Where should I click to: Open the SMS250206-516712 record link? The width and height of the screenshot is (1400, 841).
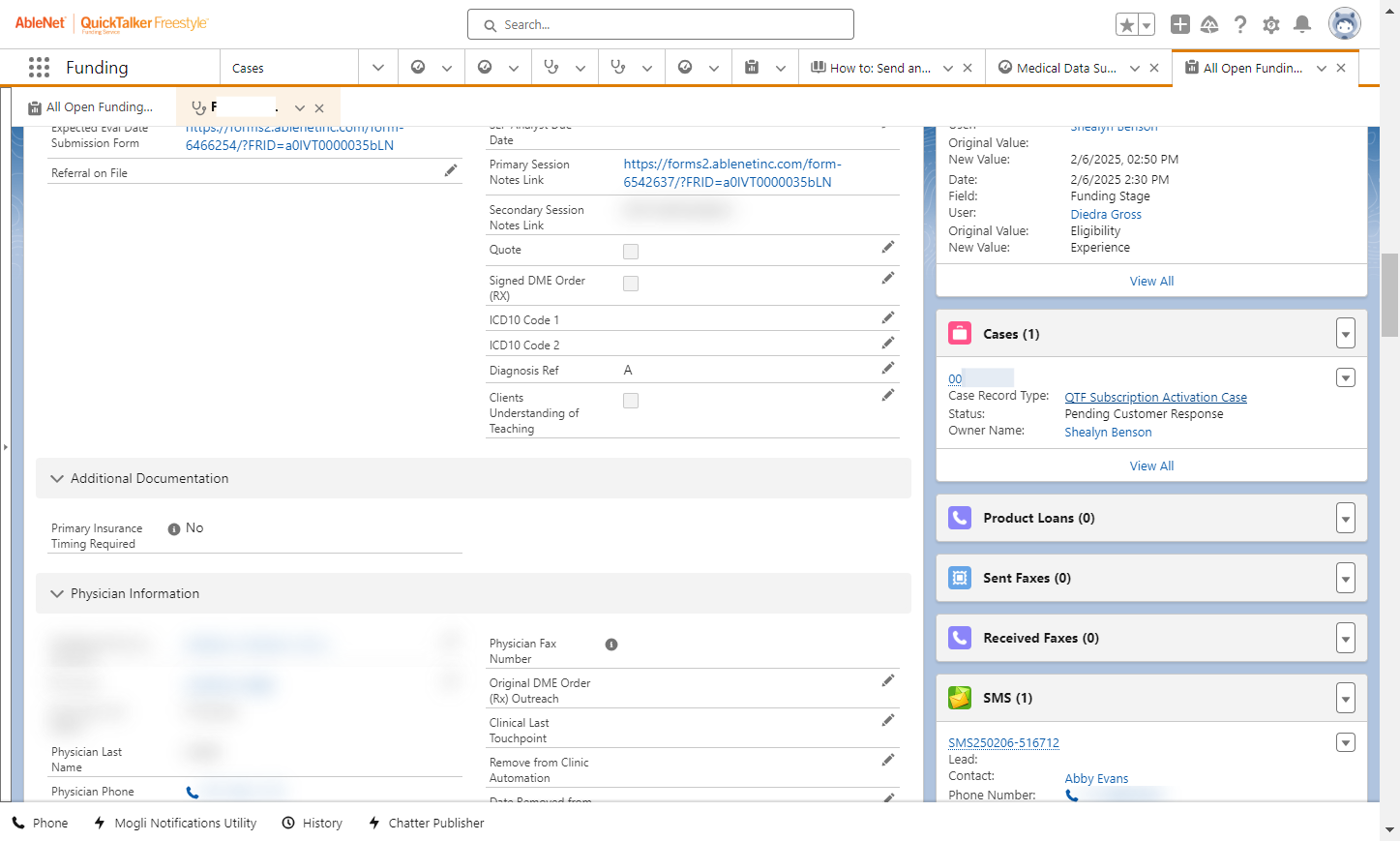tap(1003, 743)
